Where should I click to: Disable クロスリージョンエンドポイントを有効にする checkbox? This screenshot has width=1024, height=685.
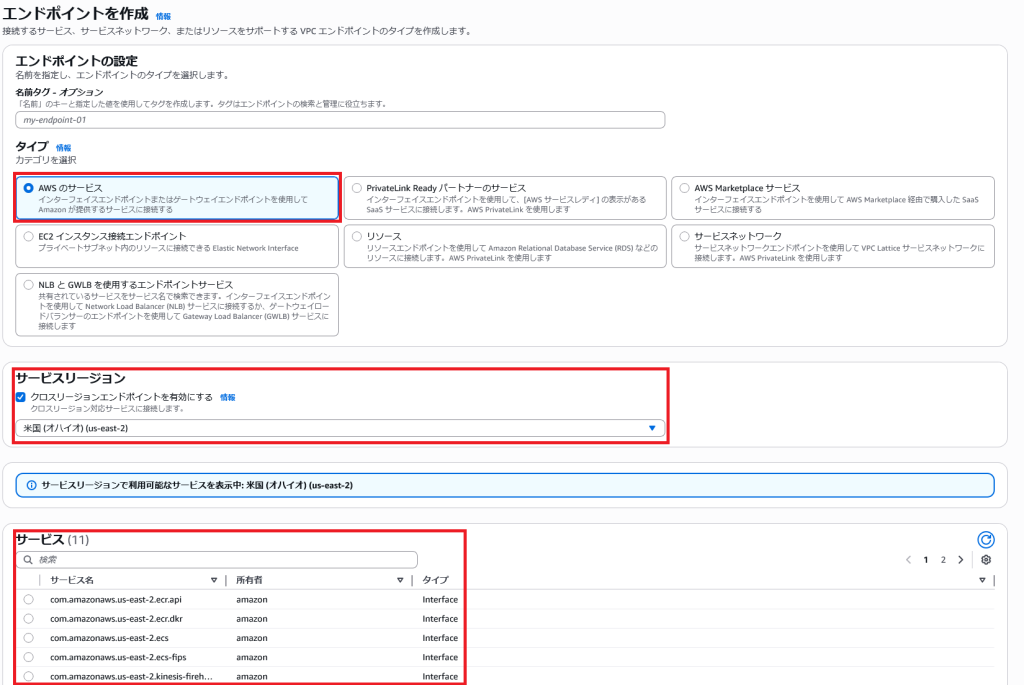coord(22,395)
